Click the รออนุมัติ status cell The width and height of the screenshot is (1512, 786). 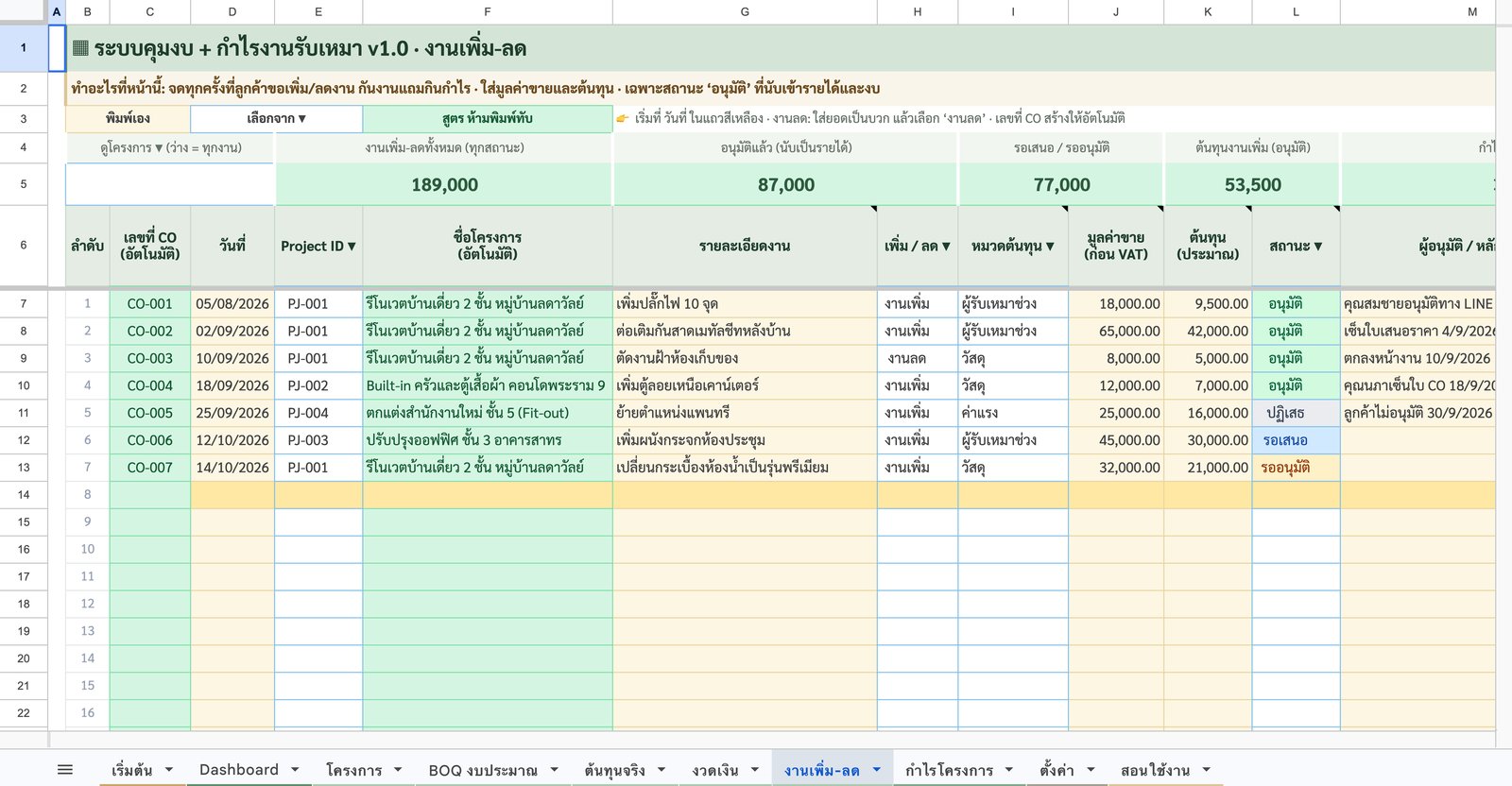pos(1296,468)
